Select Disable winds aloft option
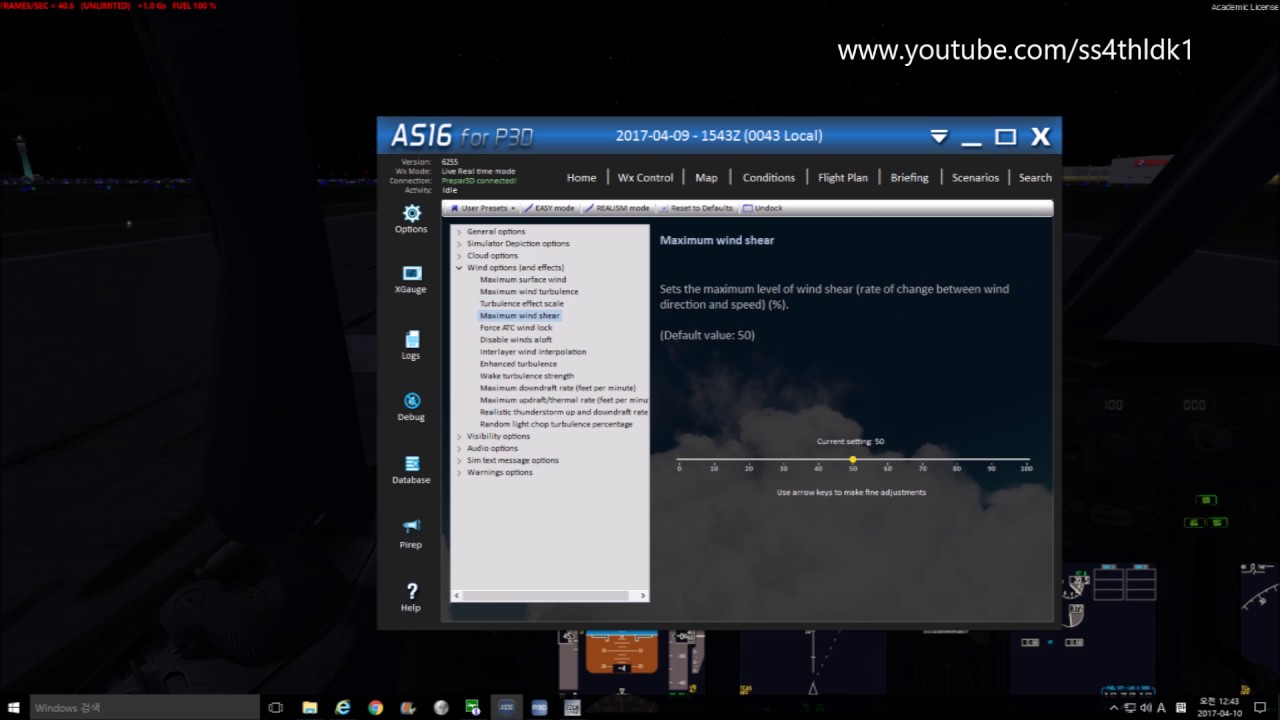Screen dimensions: 1280x720 pyautogui.click(x=515, y=340)
